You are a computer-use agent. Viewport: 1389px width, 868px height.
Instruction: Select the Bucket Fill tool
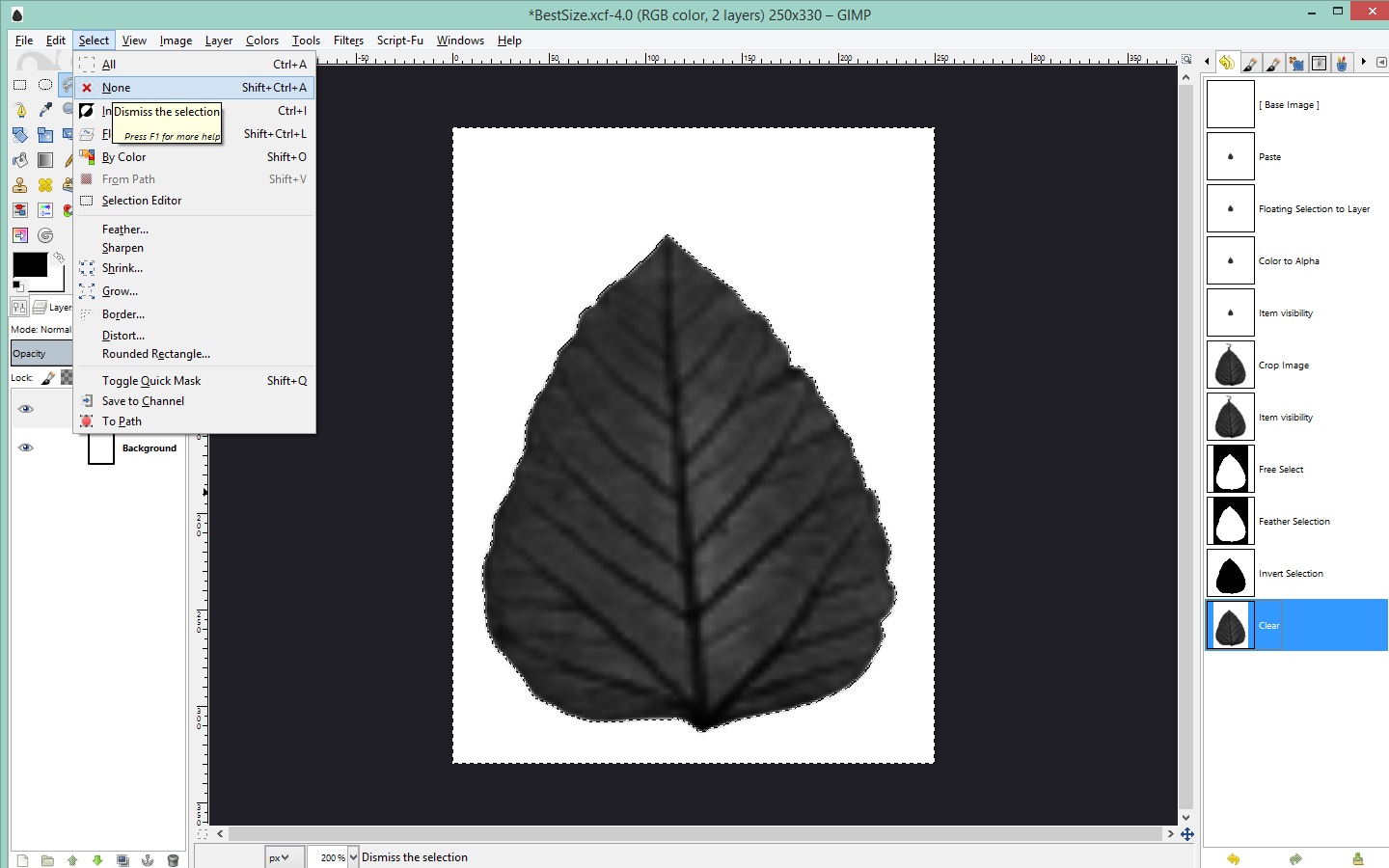click(x=19, y=160)
